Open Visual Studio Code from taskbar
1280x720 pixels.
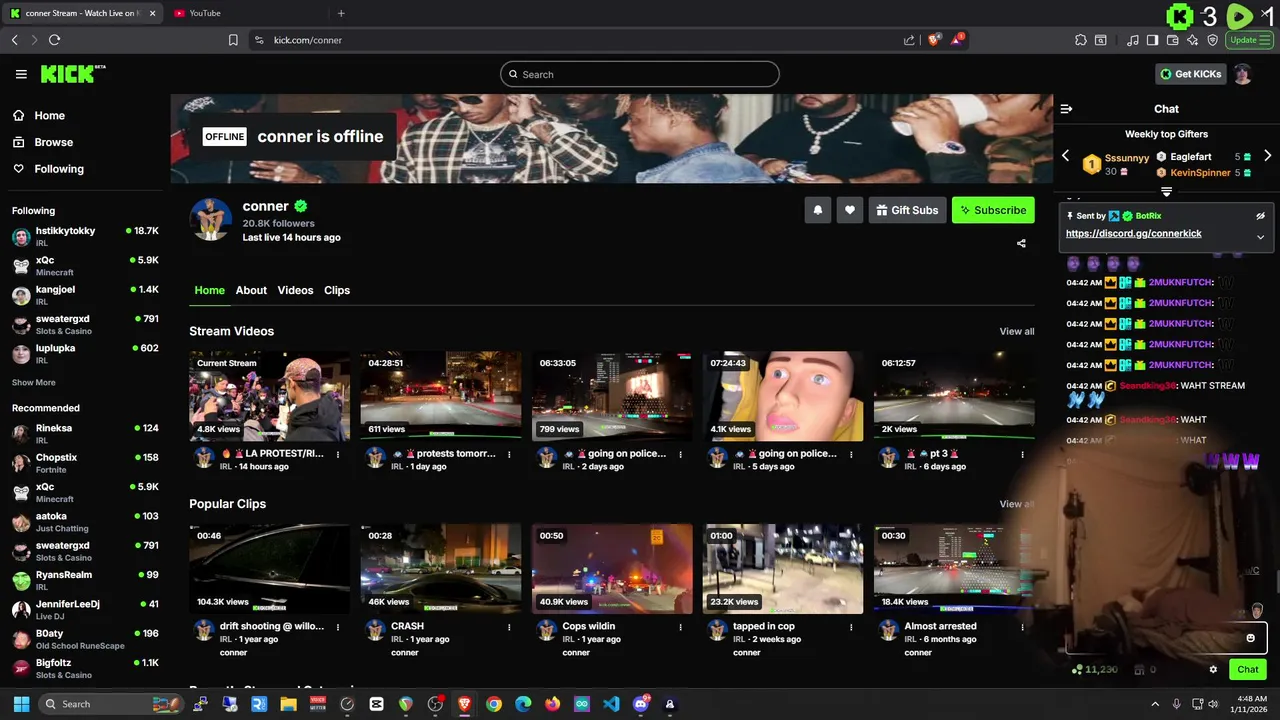pyautogui.click(x=611, y=704)
